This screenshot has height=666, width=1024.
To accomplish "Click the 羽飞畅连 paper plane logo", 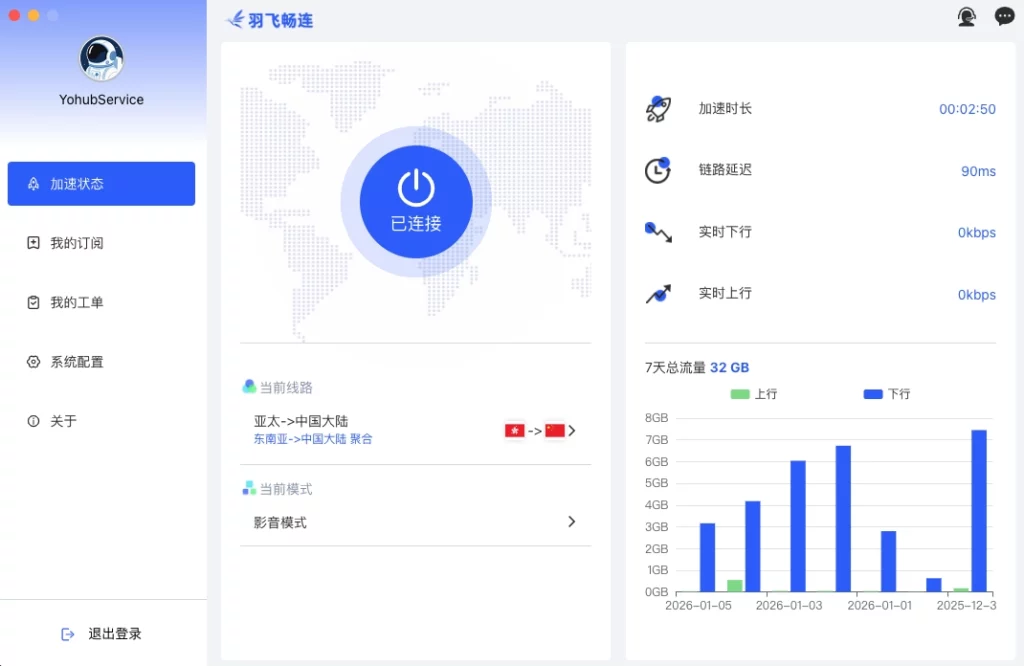I will click(x=235, y=19).
